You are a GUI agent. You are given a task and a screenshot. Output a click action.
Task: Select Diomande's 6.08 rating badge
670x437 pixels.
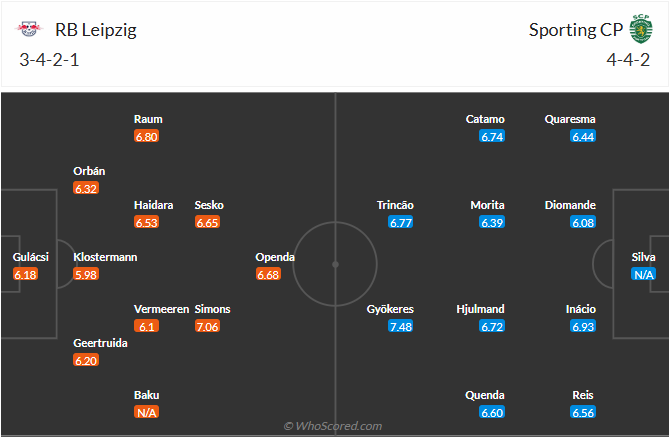pyautogui.click(x=583, y=222)
